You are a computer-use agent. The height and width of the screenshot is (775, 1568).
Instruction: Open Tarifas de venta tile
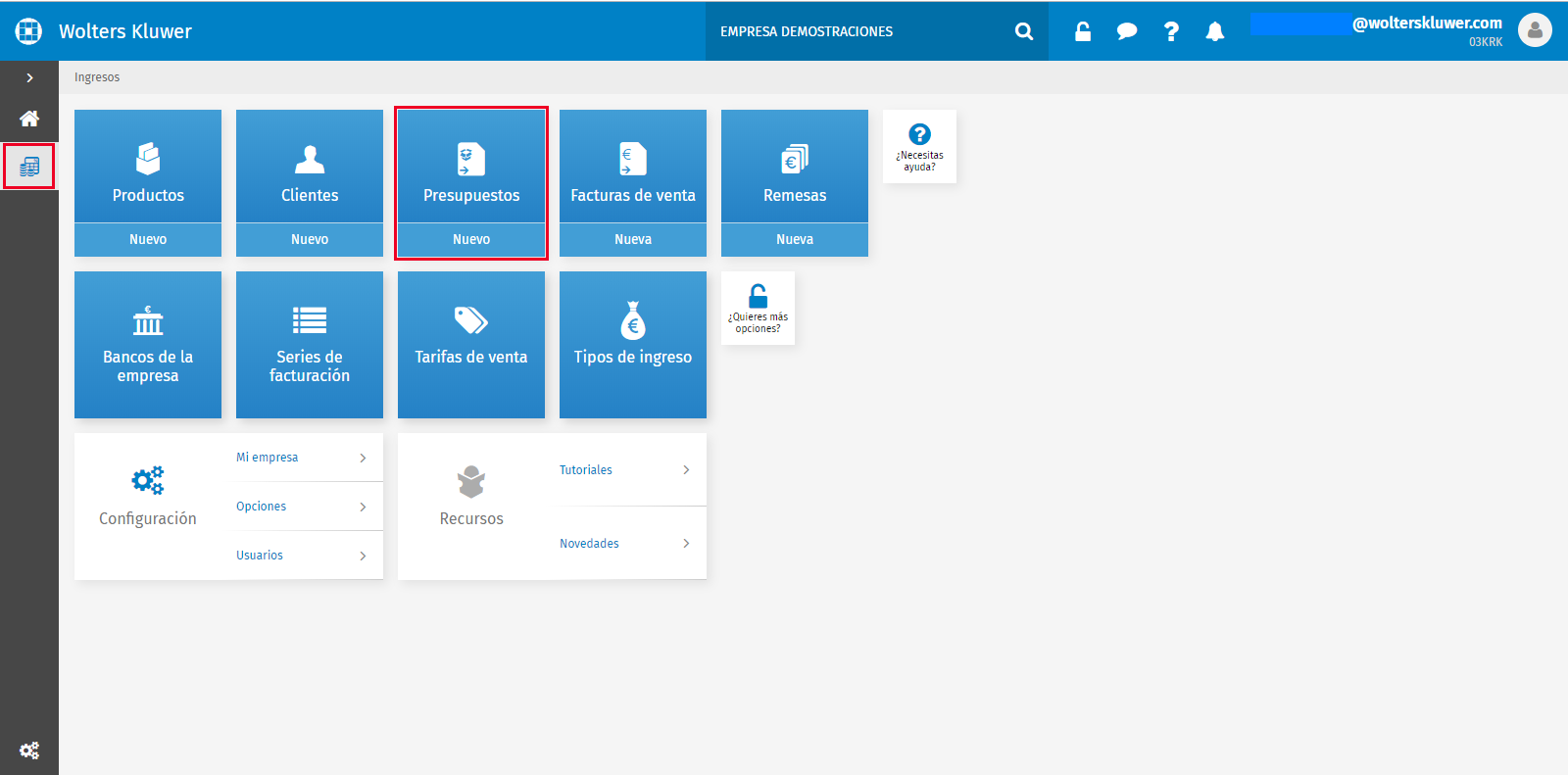click(x=471, y=345)
